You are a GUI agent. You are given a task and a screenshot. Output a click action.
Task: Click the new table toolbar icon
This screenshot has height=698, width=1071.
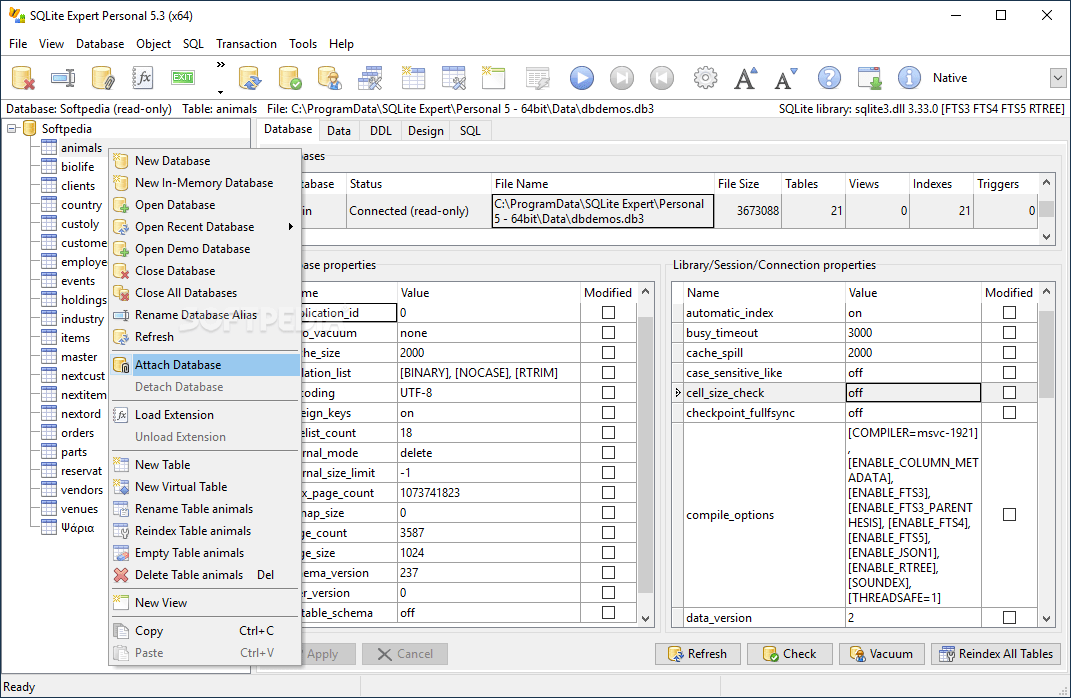413,78
